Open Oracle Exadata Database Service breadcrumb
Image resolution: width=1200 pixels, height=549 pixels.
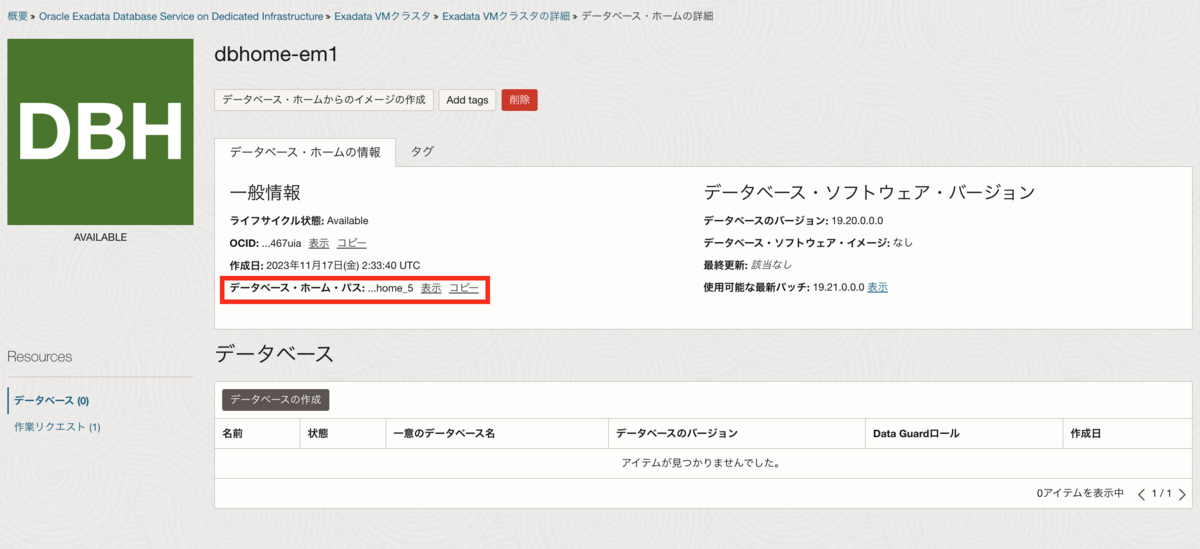[181, 17]
